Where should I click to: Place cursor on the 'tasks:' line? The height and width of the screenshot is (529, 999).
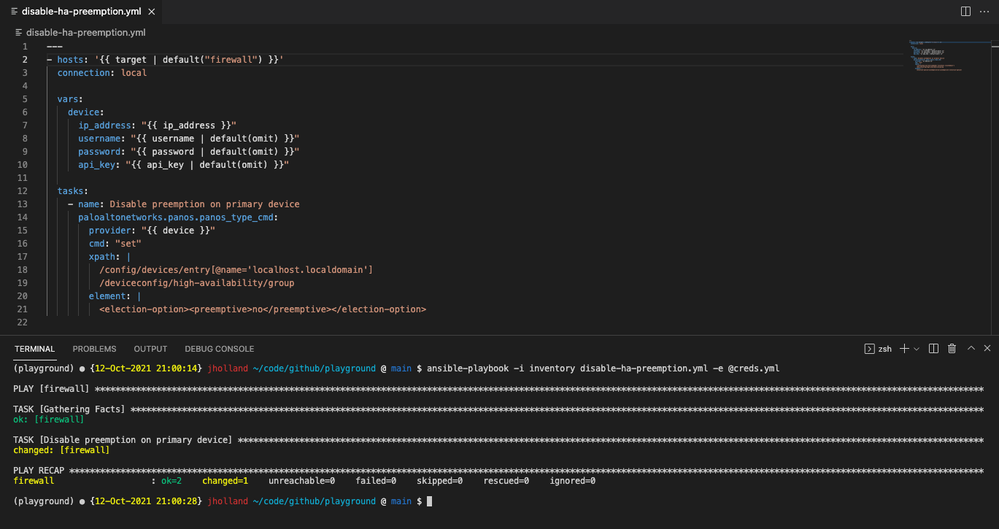pos(73,190)
